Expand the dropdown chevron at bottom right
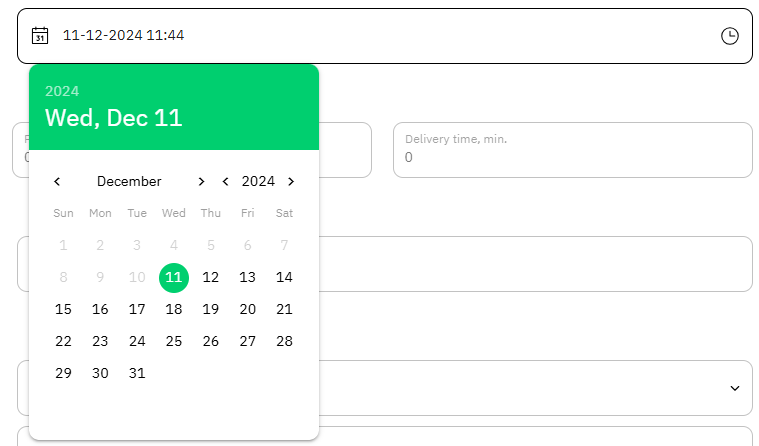The height and width of the screenshot is (446, 759). click(x=735, y=388)
